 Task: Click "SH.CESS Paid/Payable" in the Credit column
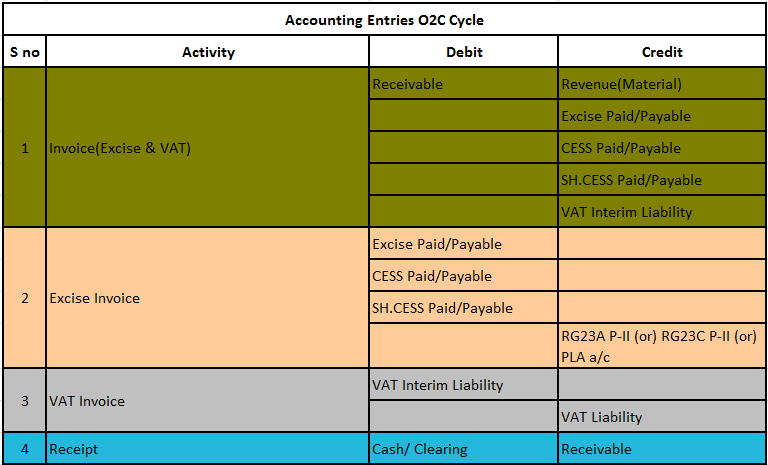tap(662, 179)
